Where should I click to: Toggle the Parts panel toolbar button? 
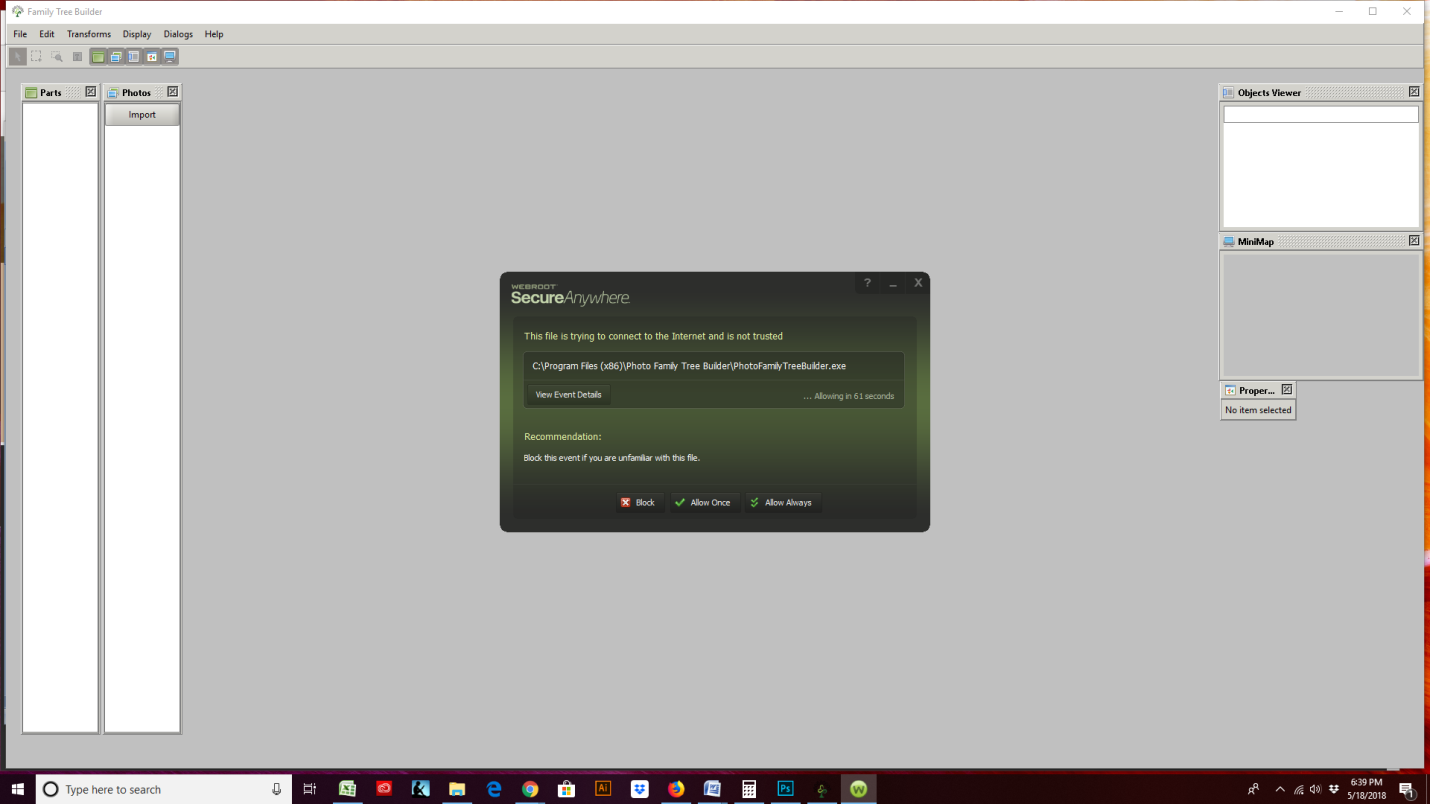97,57
